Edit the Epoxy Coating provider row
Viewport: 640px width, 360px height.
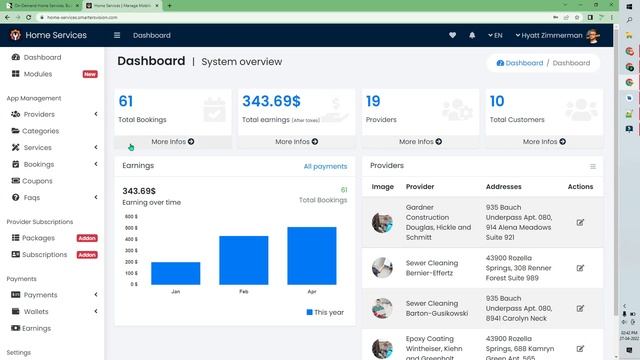(580, 349)
